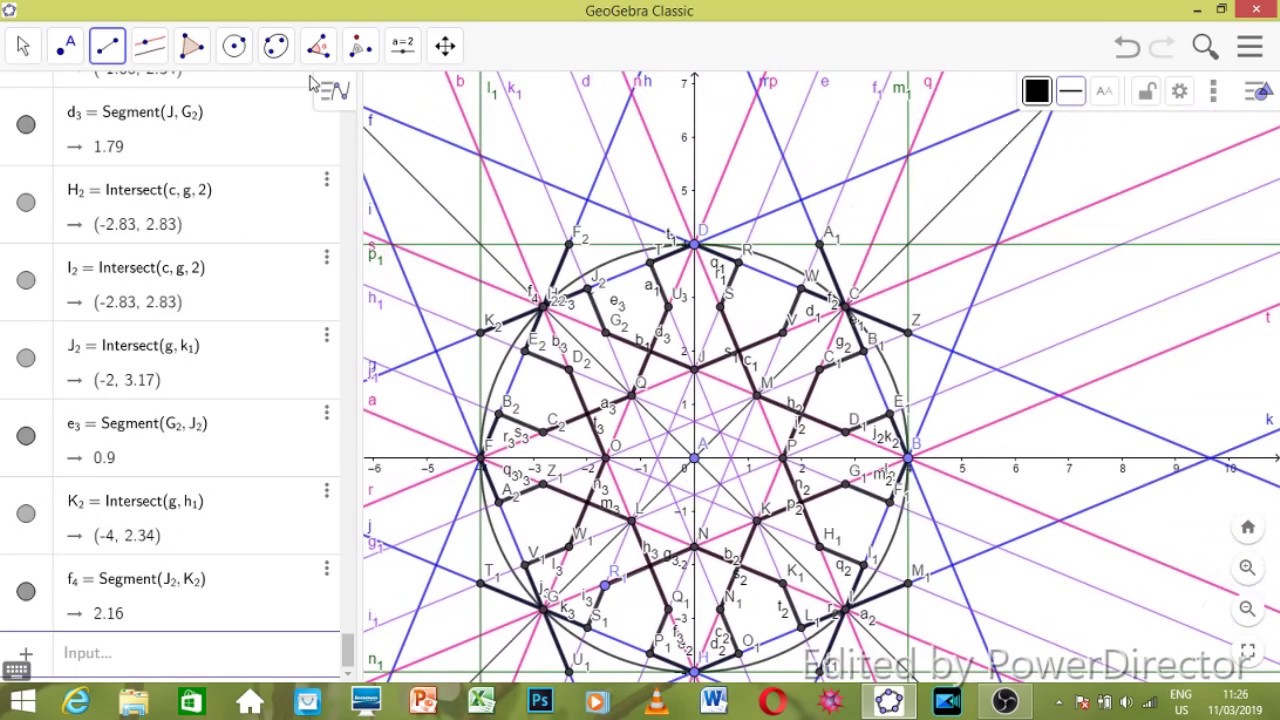Click blue point D at top of circle
1280x720 pixels.
tap(695, 244)
